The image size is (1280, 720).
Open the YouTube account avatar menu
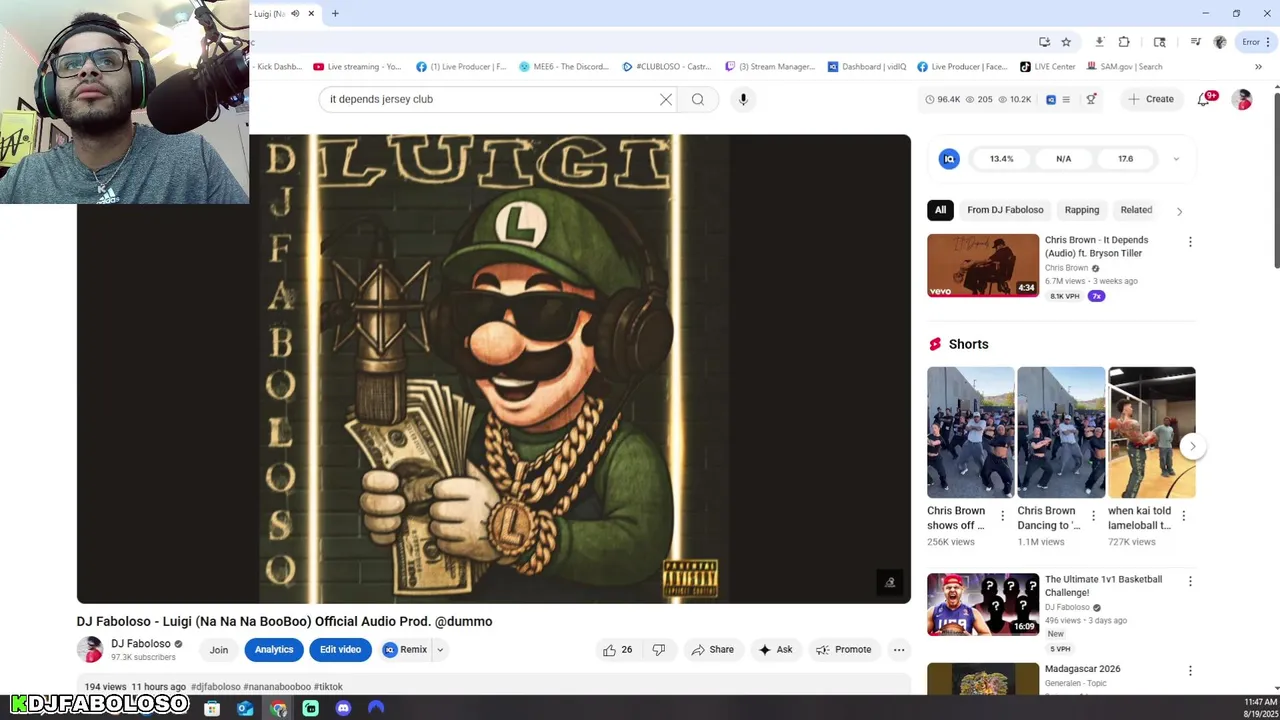click(x=1242, y=99)
